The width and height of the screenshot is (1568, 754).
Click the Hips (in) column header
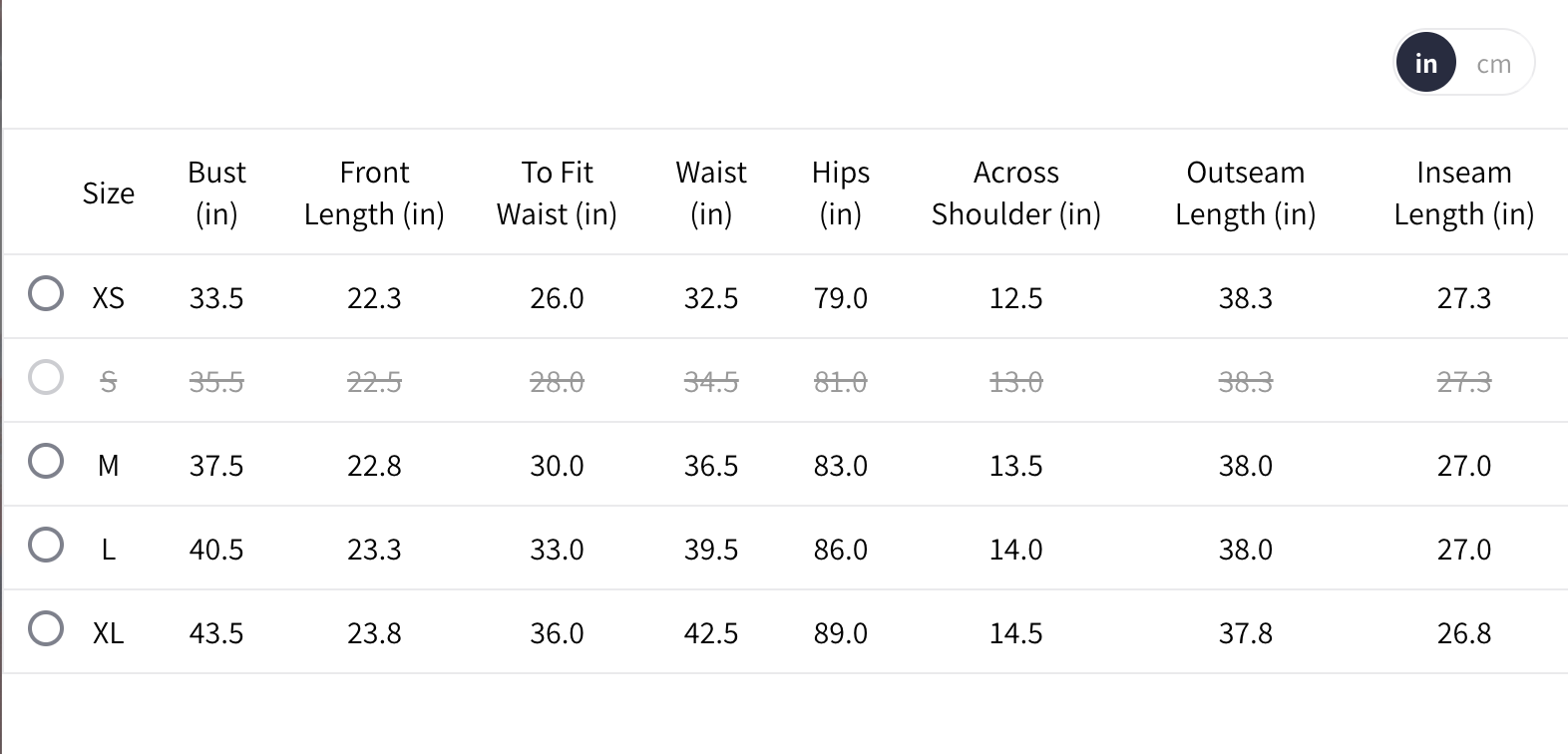pos(840,193)
